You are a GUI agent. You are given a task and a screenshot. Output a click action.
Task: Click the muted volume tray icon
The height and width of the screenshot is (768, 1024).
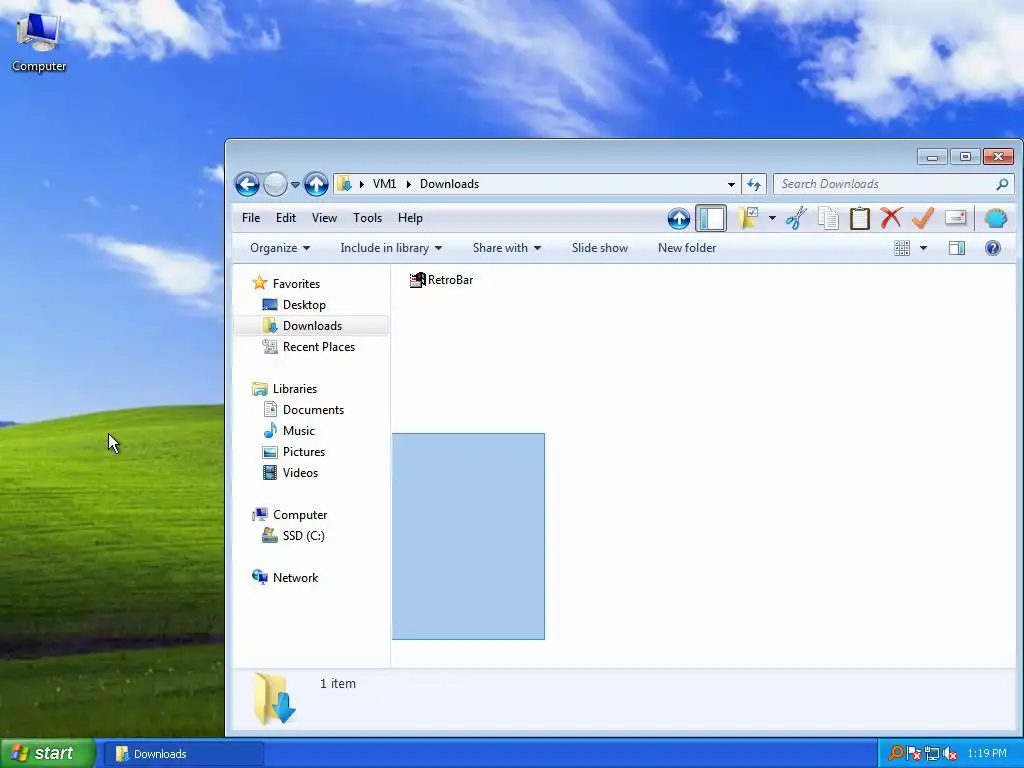pos(950,754)
